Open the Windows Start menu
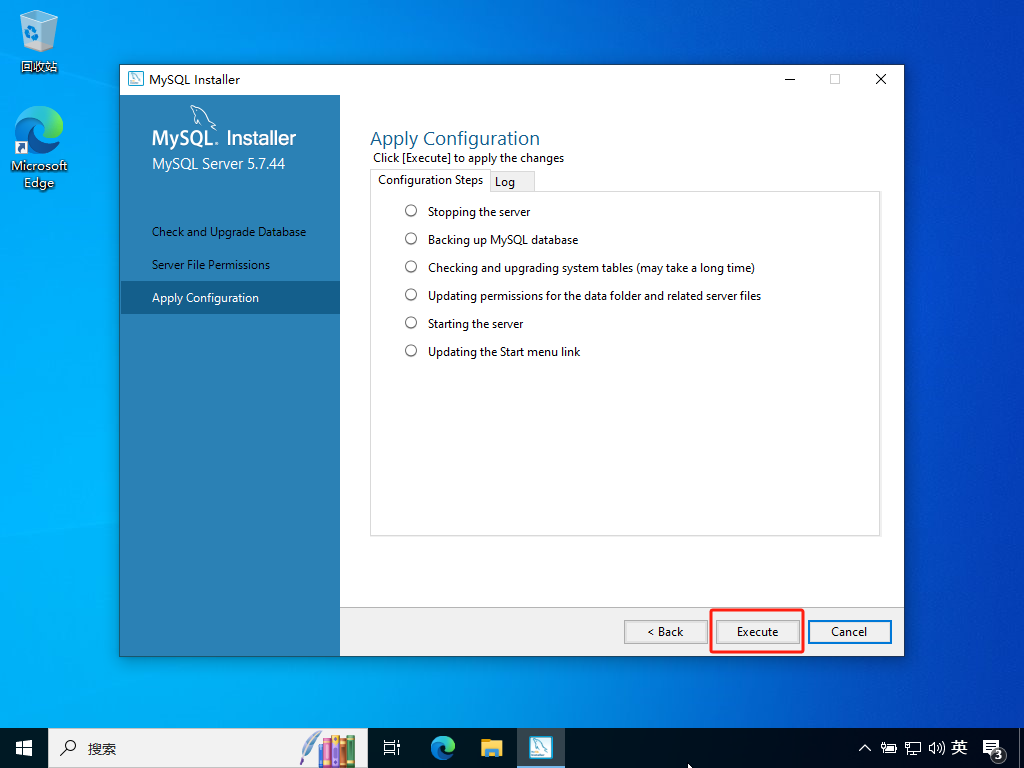 (24, 747)
